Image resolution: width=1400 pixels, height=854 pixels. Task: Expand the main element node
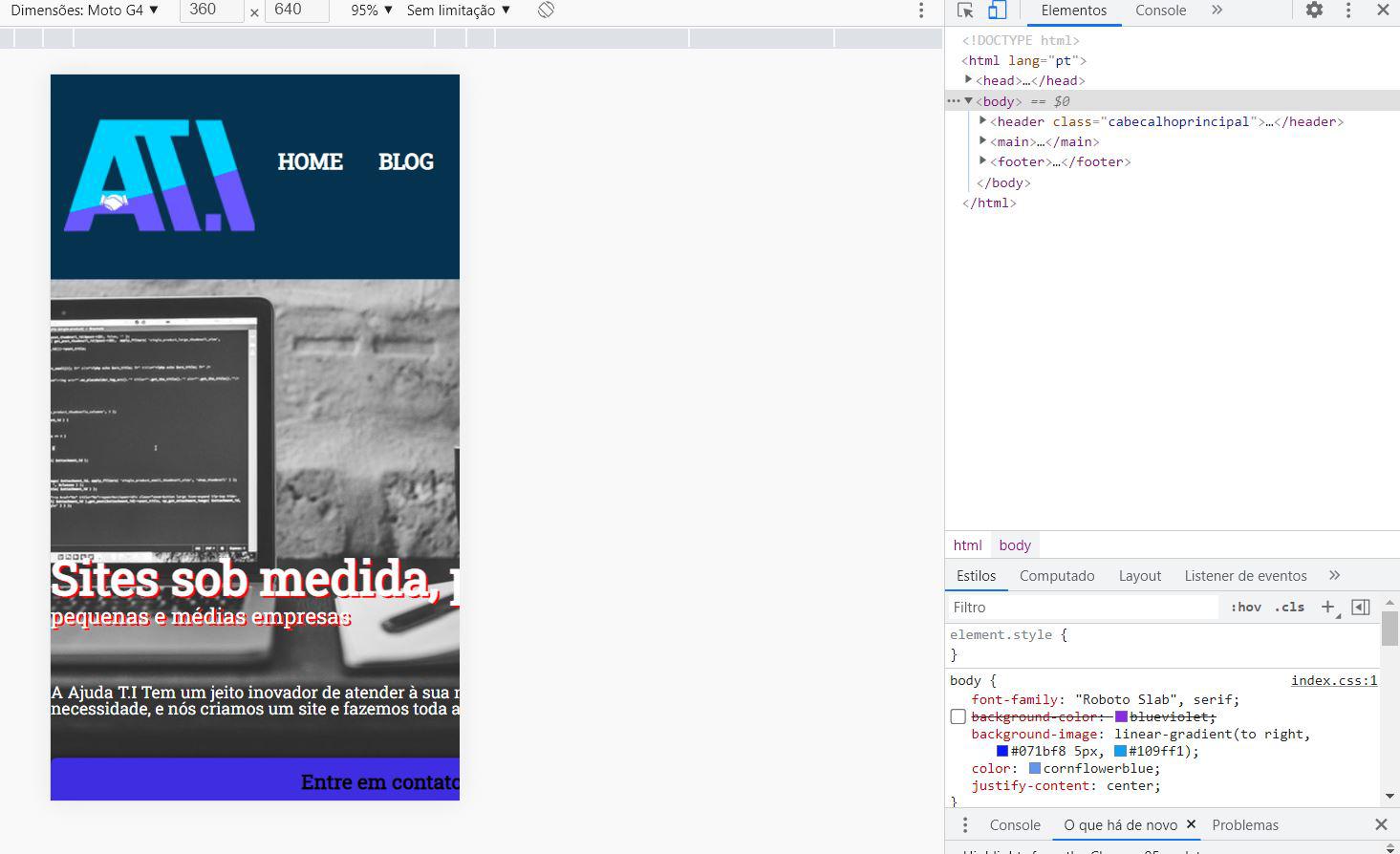pyautogui.click(x=983, y=141)
